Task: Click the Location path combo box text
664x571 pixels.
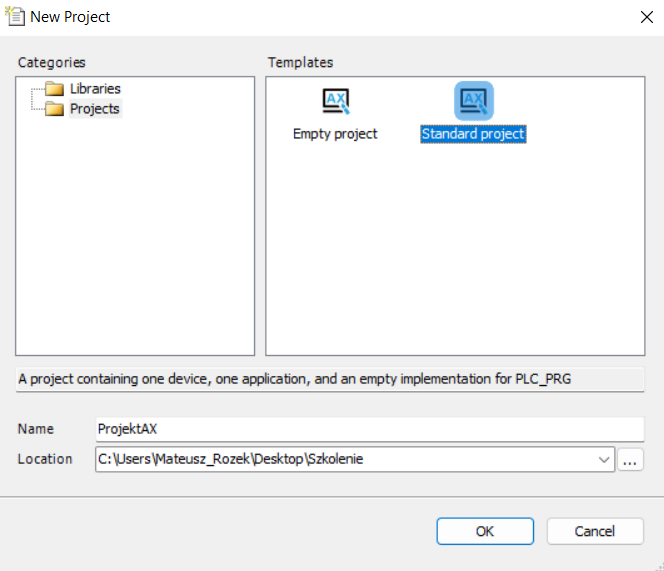Action: click(340, 460)
